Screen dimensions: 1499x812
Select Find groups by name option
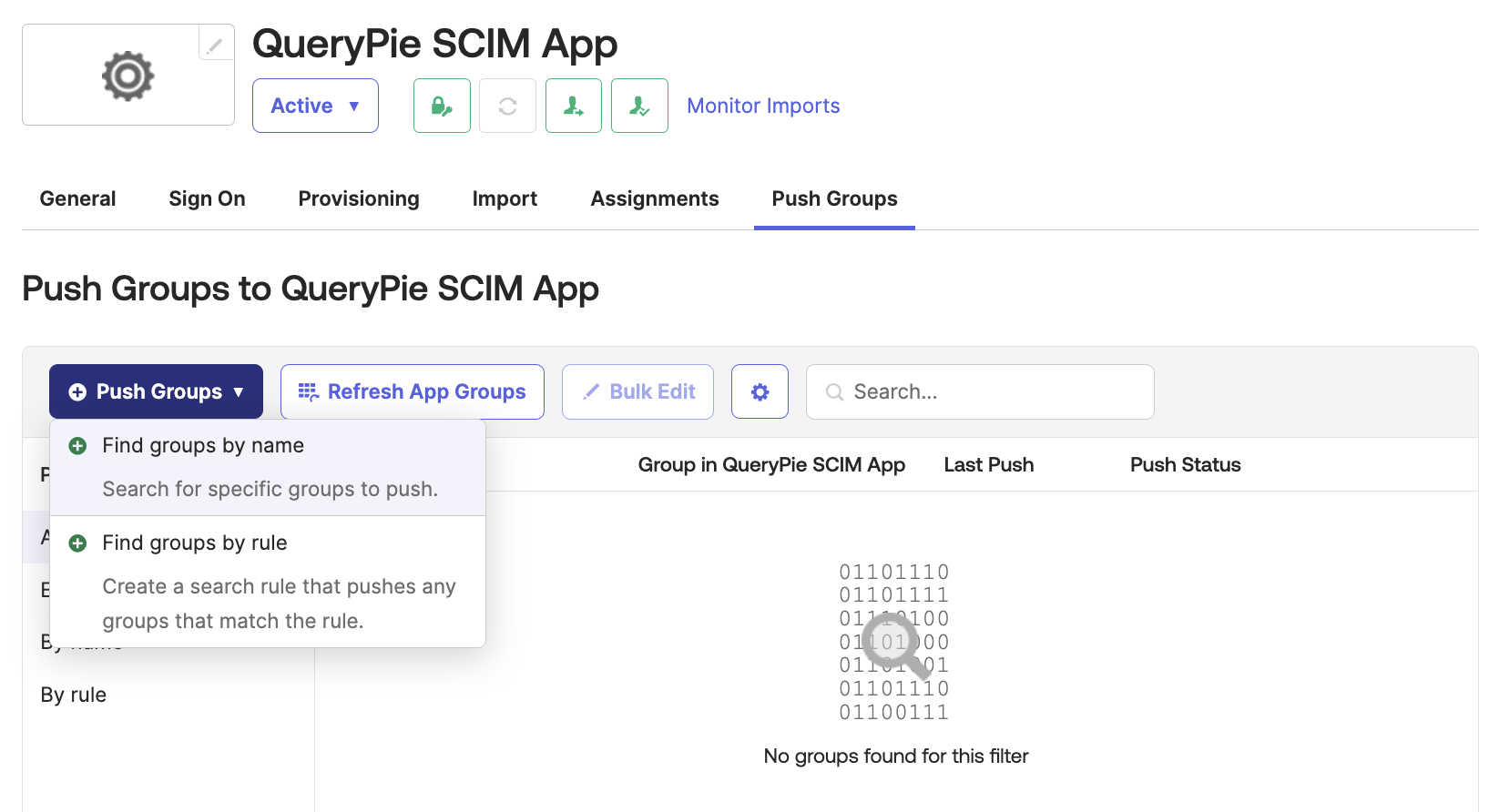click(x=203, y=446)
